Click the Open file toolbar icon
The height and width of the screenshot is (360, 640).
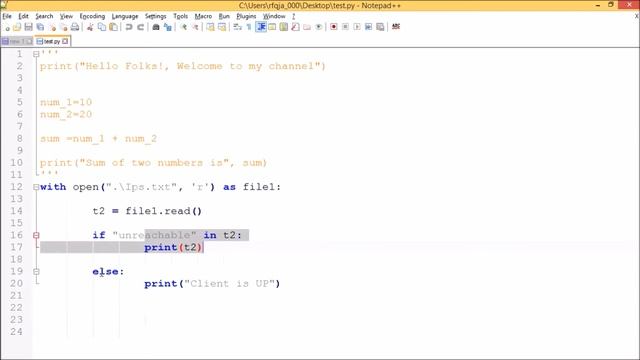(x=17, y=27)
